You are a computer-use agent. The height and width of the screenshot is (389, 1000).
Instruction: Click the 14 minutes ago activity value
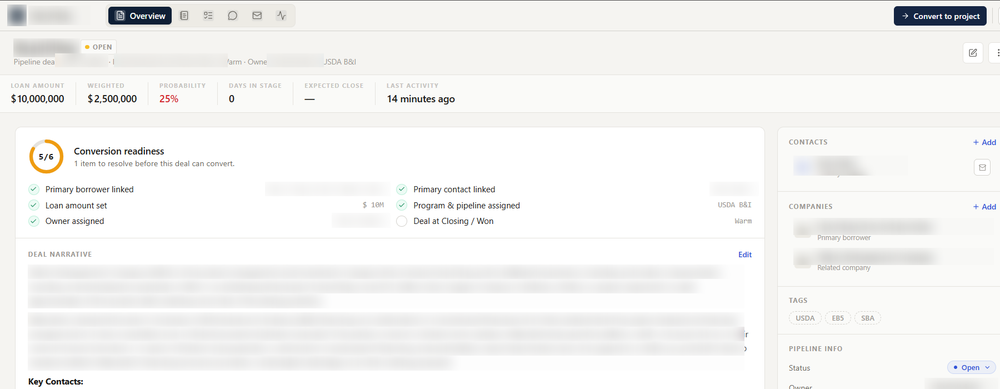(x=421, y=99)
